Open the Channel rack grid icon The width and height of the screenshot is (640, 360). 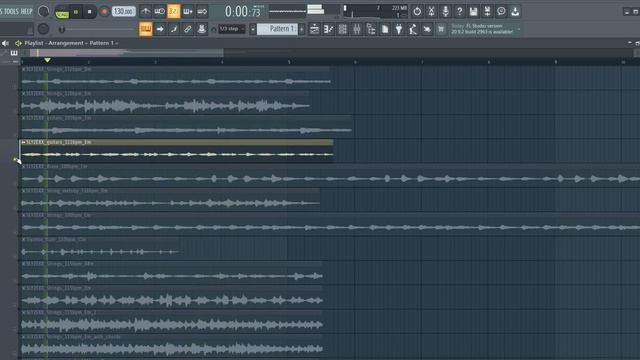click(x=342, y=29)
